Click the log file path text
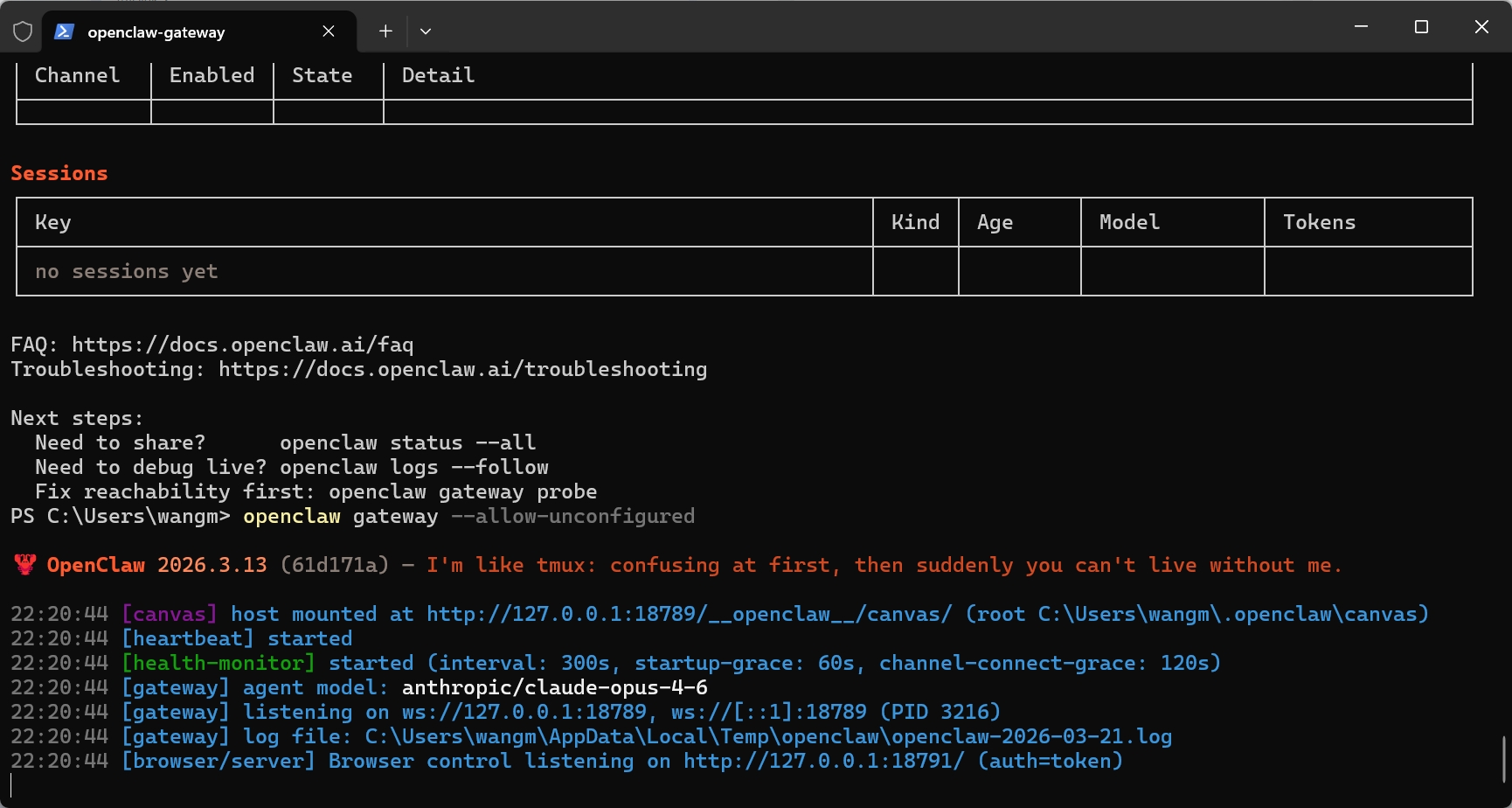 pyautogui.click(x=767, y=736)
